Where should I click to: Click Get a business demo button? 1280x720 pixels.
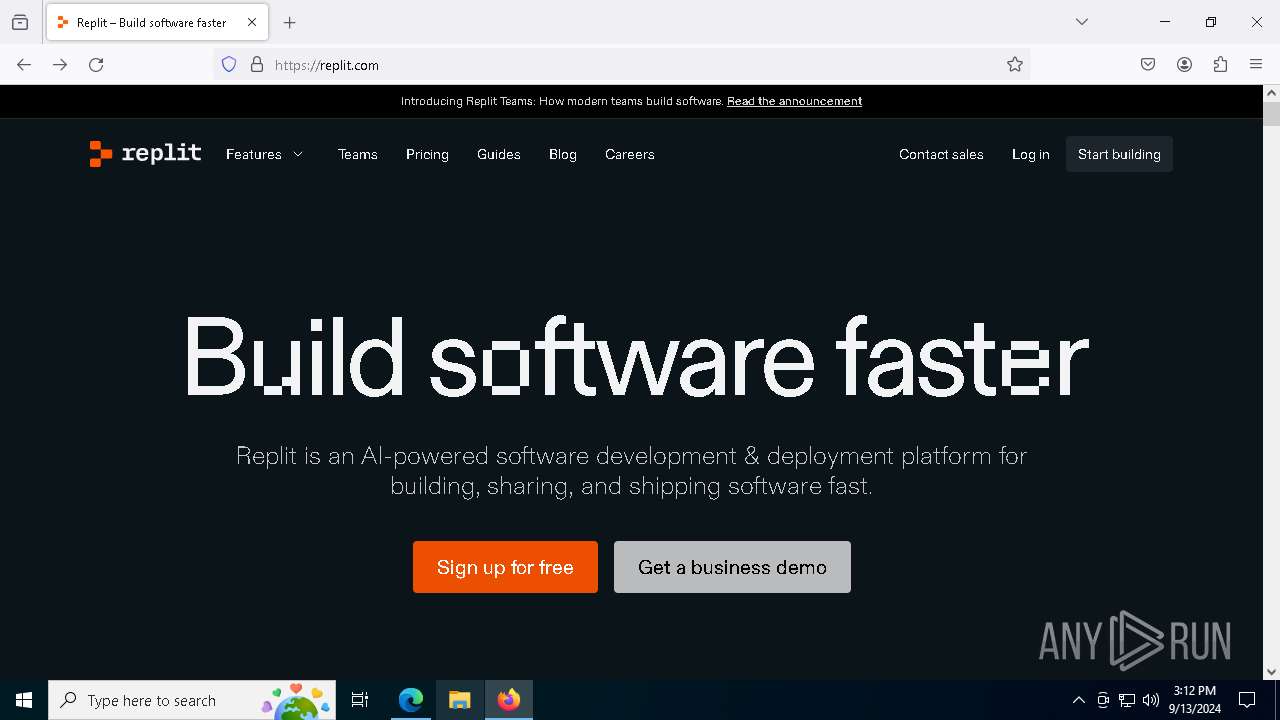pos(732,567)
